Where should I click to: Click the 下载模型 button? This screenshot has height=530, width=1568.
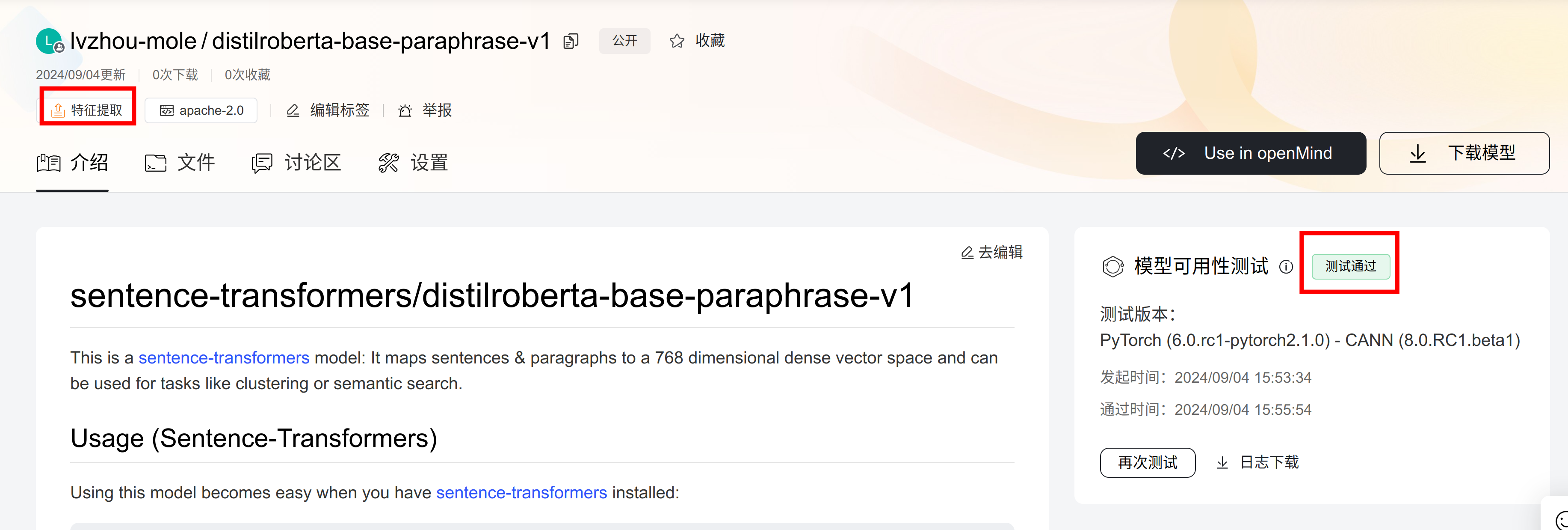(x=1464, y=154)
